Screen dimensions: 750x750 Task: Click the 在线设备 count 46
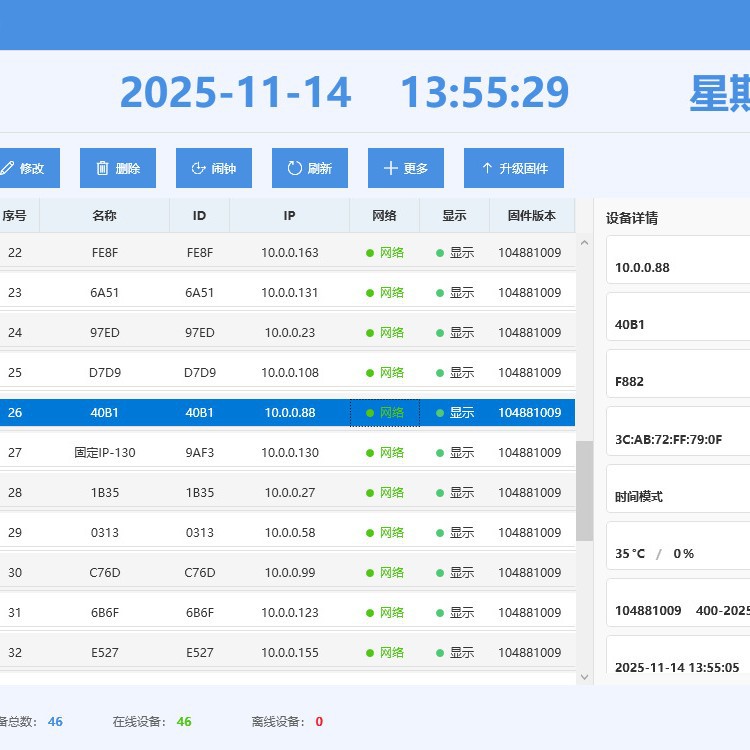click(x=184, y=721)
